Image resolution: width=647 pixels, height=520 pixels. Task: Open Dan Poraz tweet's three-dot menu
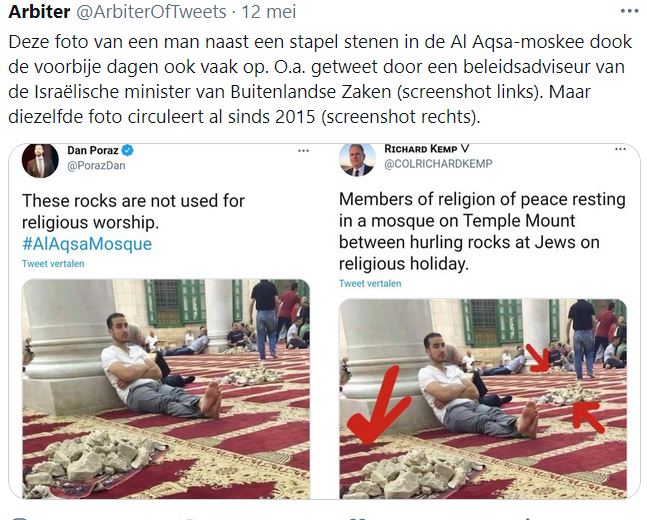click(x=303, y=151)
